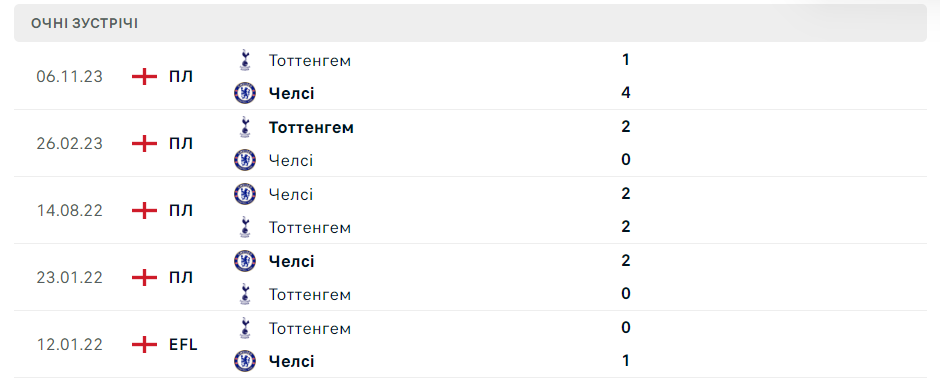Click Tottenham crest in 12.01.22 EFL match
Screen dimensions: 940x378
pyautogui.click(x=244, y=328)
